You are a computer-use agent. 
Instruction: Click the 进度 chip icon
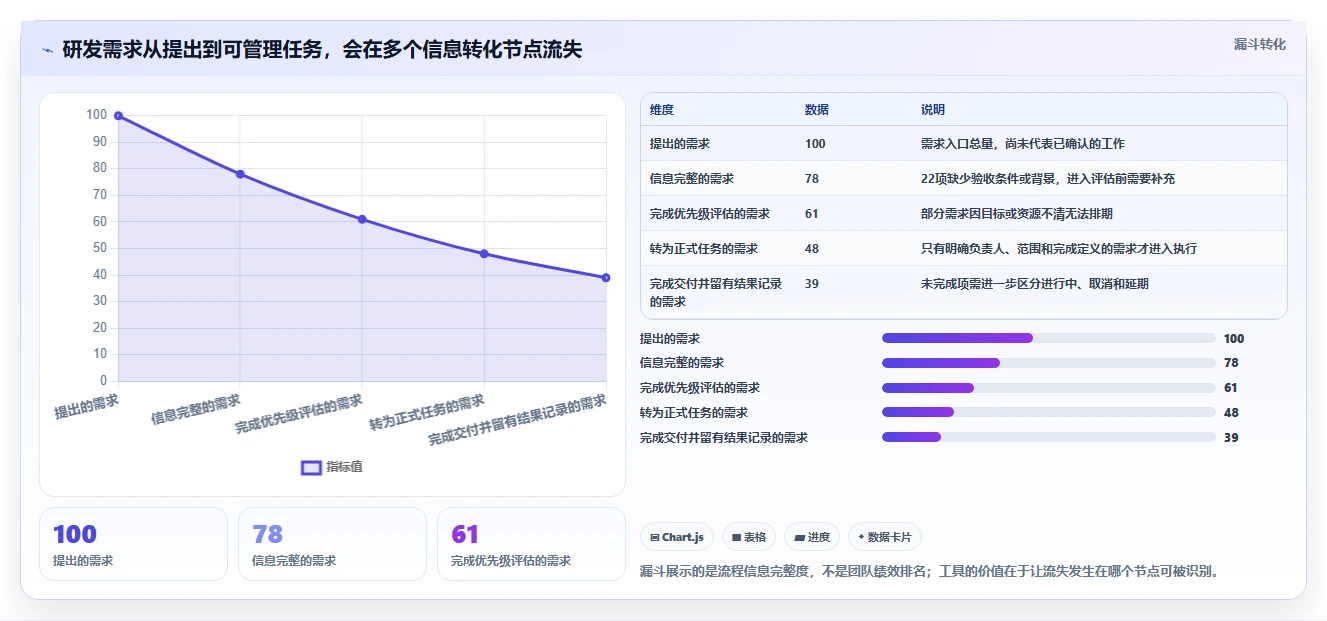[799, 537]
